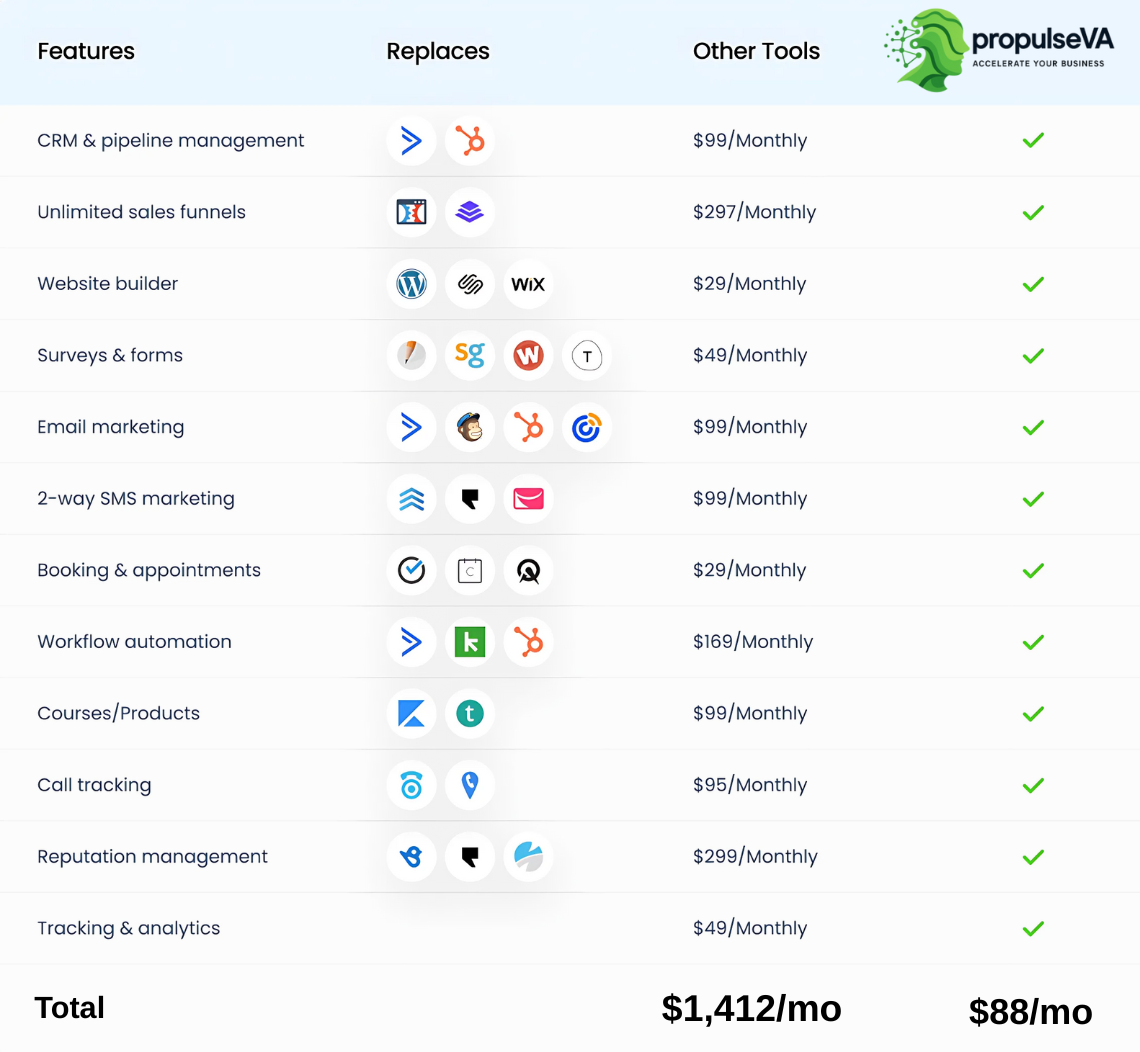Click the 'Other Tools' column header
Image resolution: width=1140 pixels, height=1052 pixels.
(756, 51)
